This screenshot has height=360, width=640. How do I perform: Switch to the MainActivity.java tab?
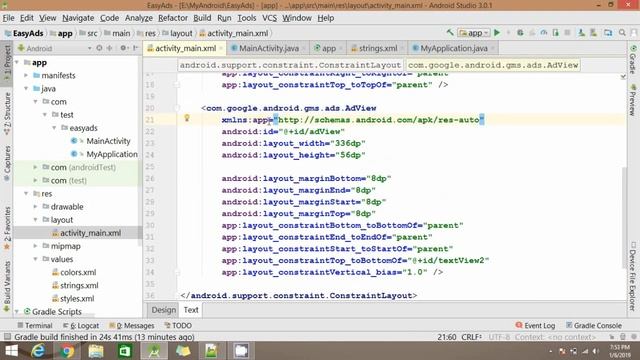[x=269, y=49]
